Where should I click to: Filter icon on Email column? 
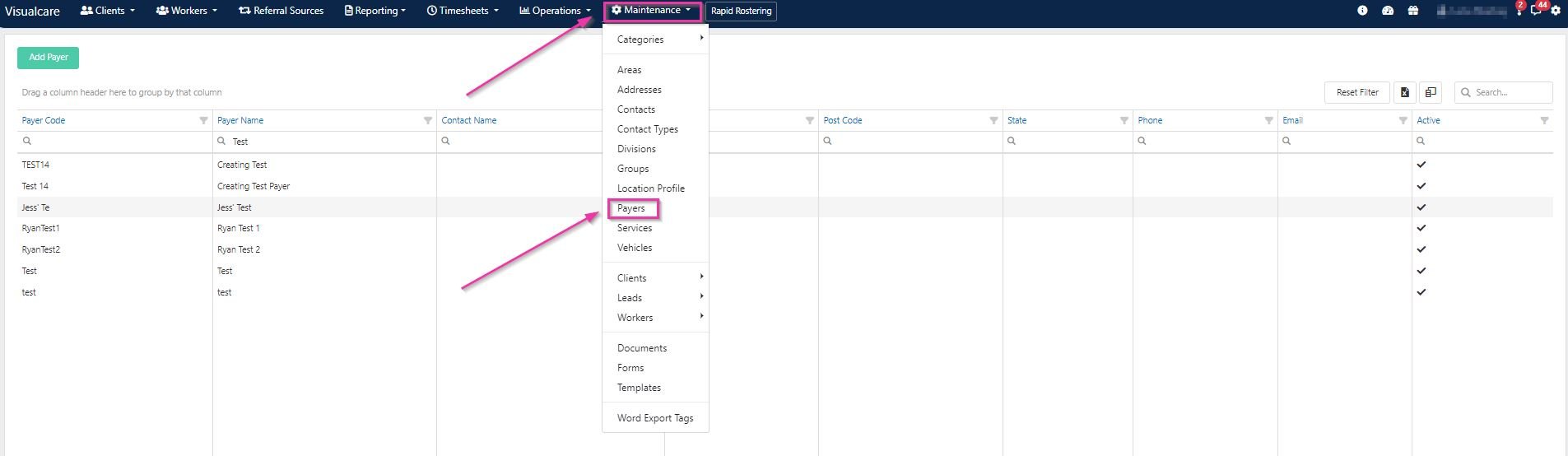(x=1403, y=120)
